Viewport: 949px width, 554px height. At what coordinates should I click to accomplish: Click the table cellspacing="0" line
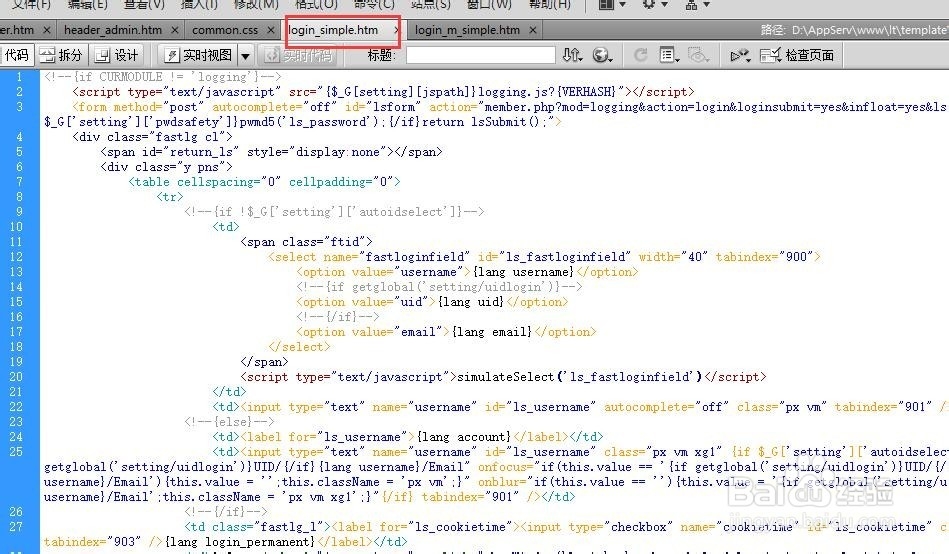[x=264, y=182]
